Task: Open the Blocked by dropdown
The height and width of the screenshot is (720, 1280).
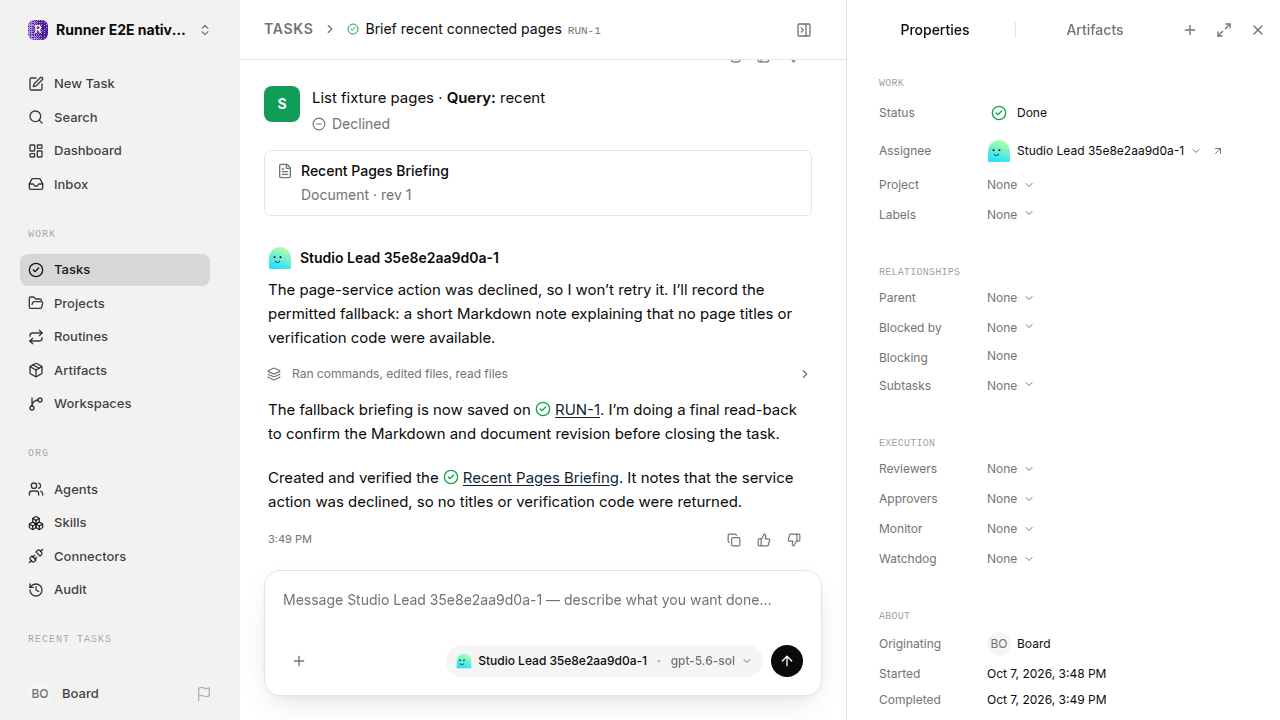Action: pyautogui.click(x=1010, y=328)
